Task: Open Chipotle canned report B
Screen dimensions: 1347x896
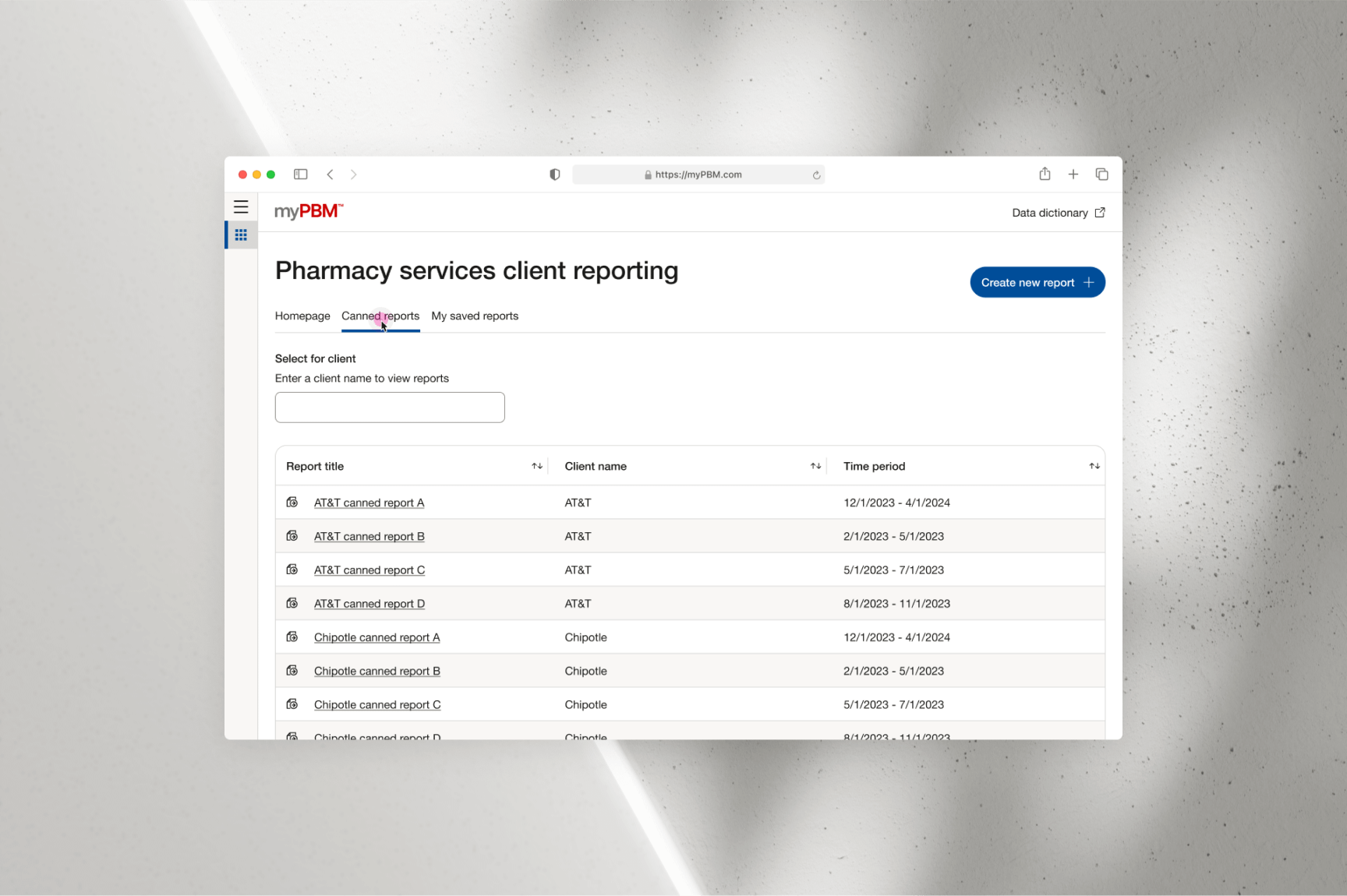Action: 377,671
